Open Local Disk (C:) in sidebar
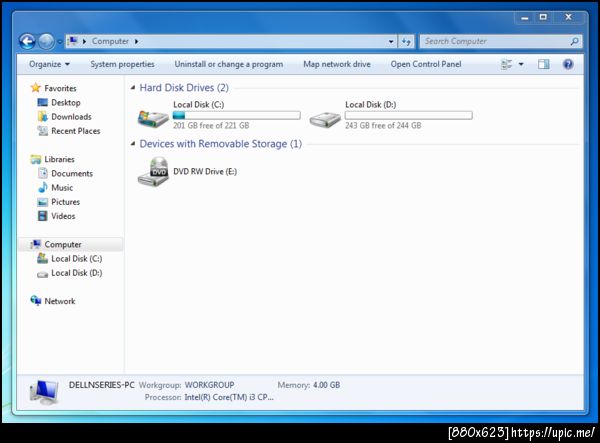Image resolution: width=600 pixels, height=443 pixels. coord(77,259)
